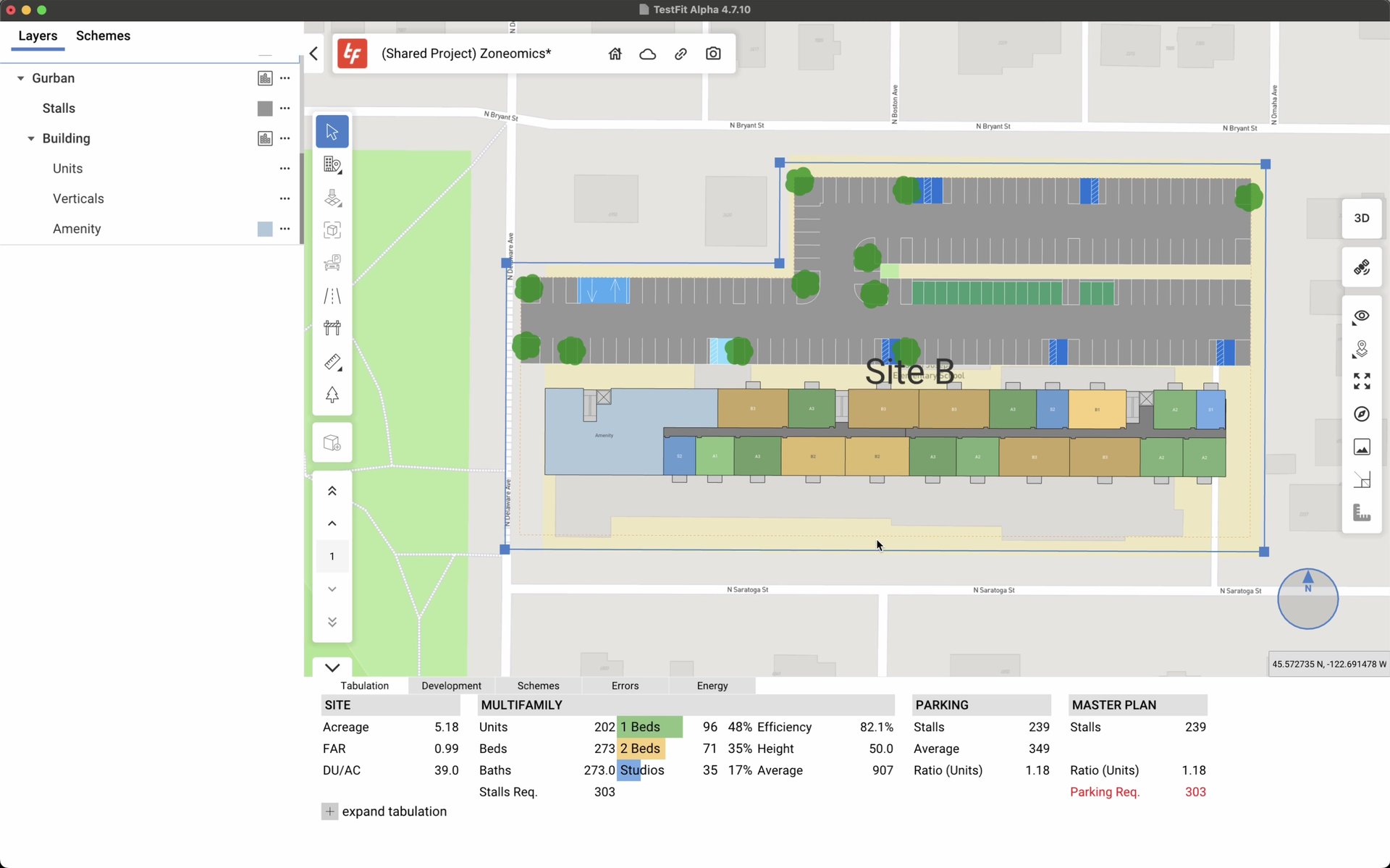Image resolution: width=1390 pixels, height=868 pixels.
Task: Select the arrow pointer tool
Action: (332, 132)
